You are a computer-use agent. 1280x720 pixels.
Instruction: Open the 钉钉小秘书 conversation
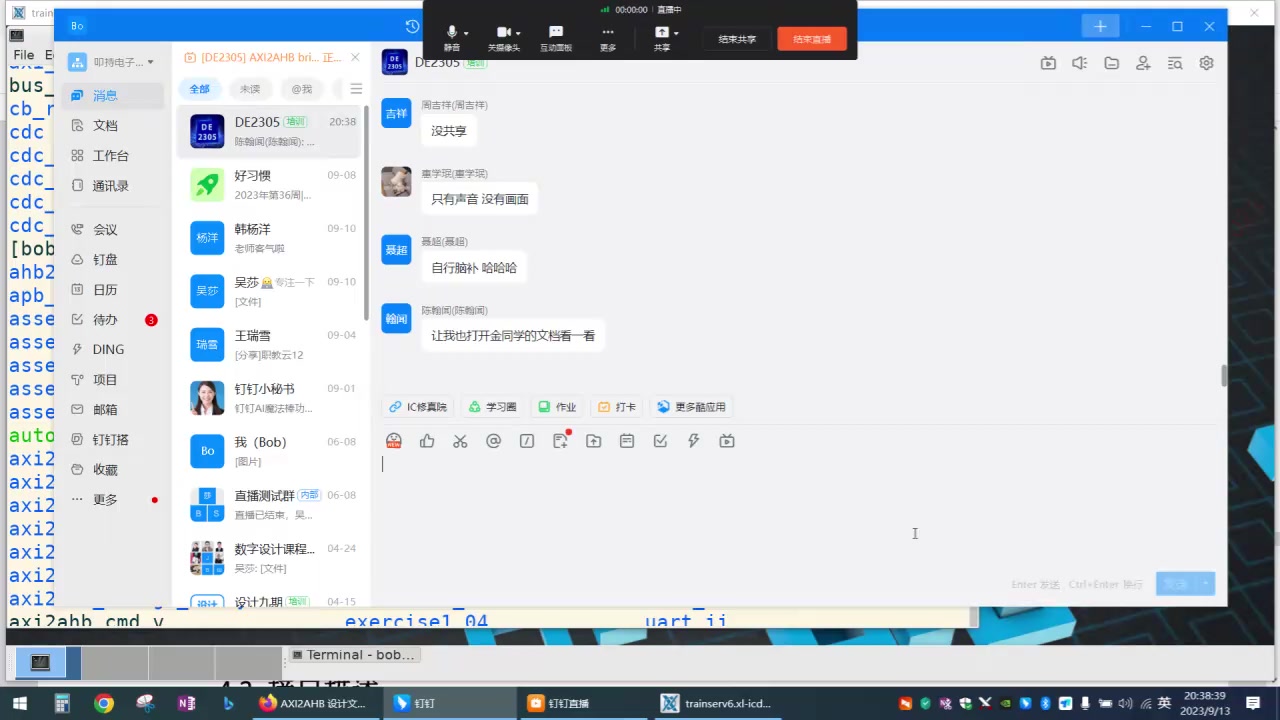(x=268, y=398)
